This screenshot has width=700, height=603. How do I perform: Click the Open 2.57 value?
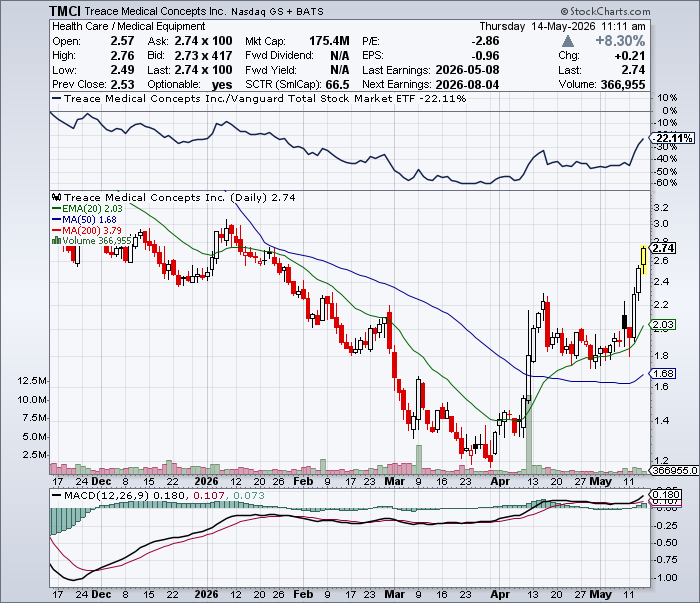click(x=122, y=41)
